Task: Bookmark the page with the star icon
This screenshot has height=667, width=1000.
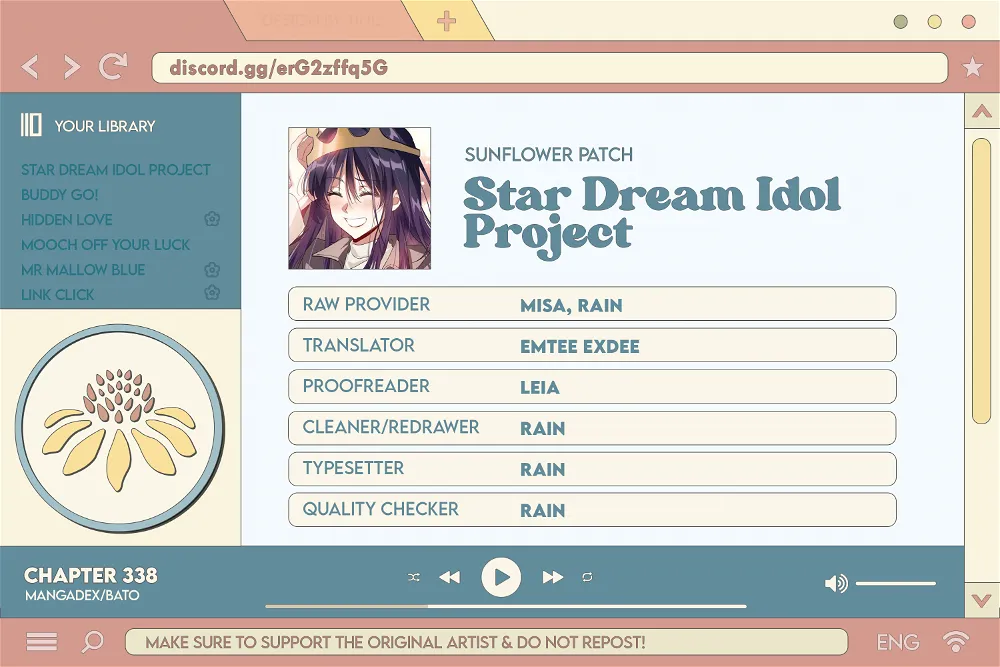Action: [972, 66]
